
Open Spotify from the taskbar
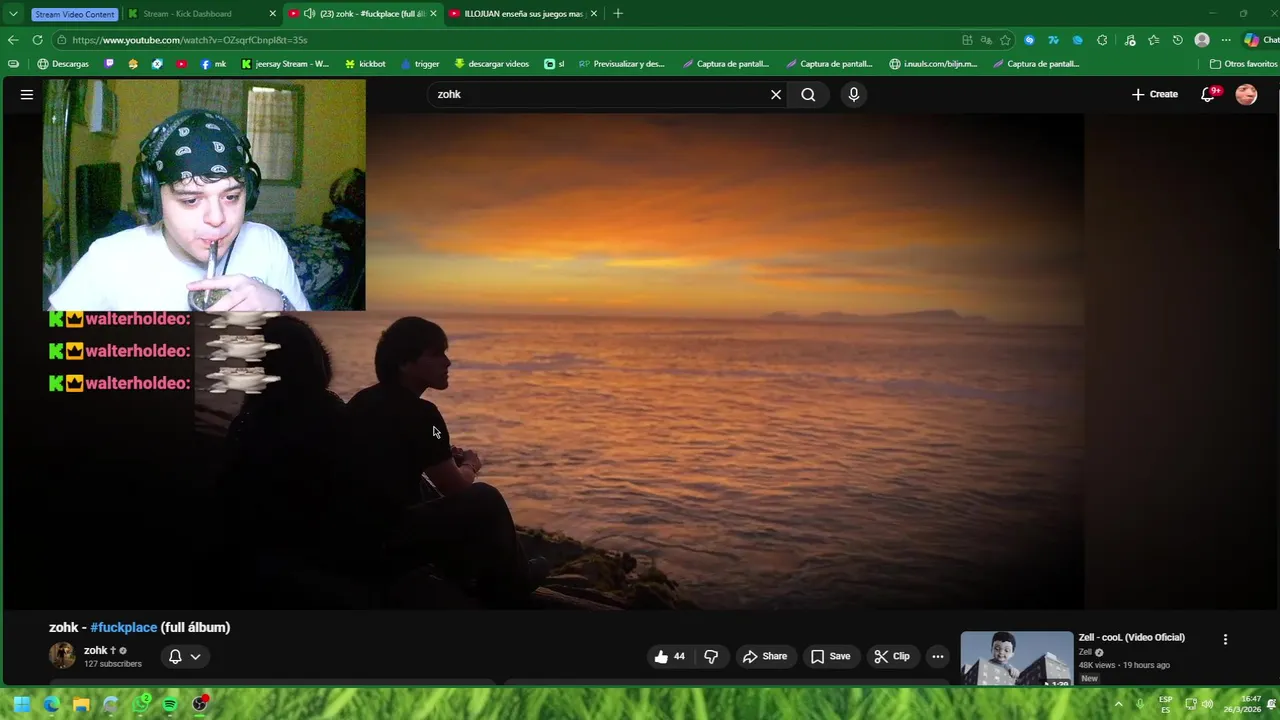click(170, 704)
